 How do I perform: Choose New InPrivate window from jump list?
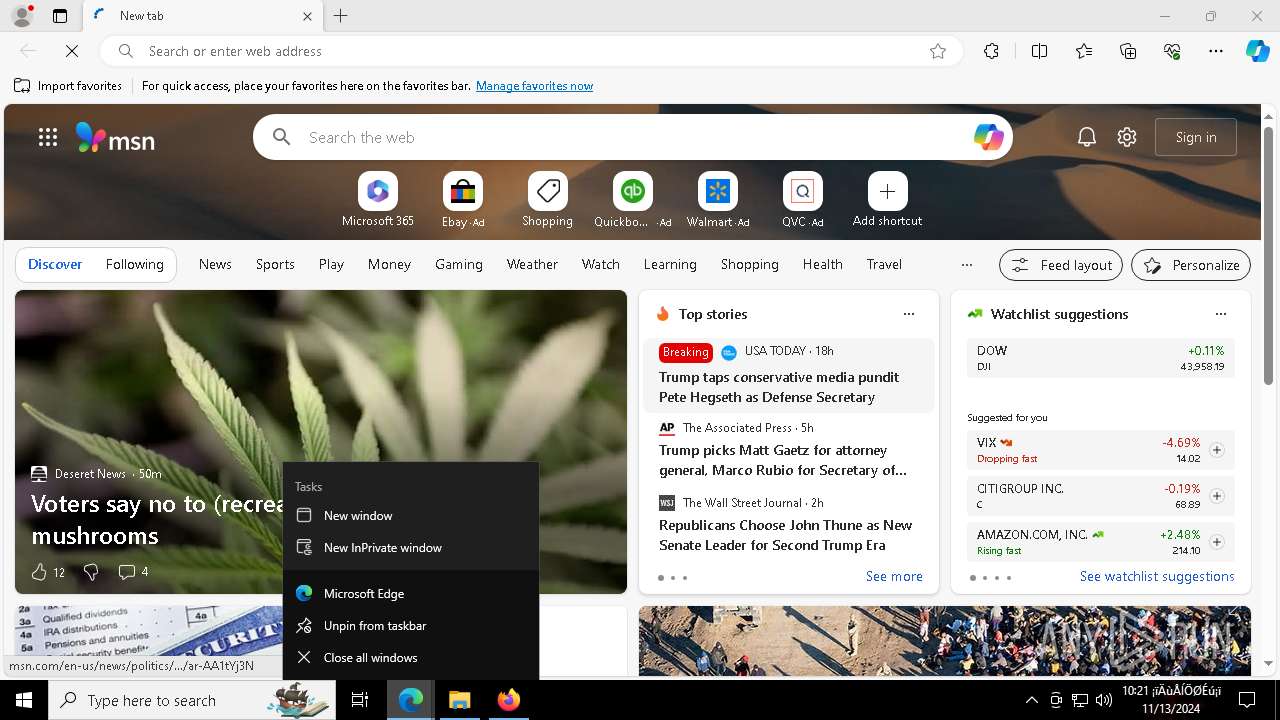coord(411,548)
